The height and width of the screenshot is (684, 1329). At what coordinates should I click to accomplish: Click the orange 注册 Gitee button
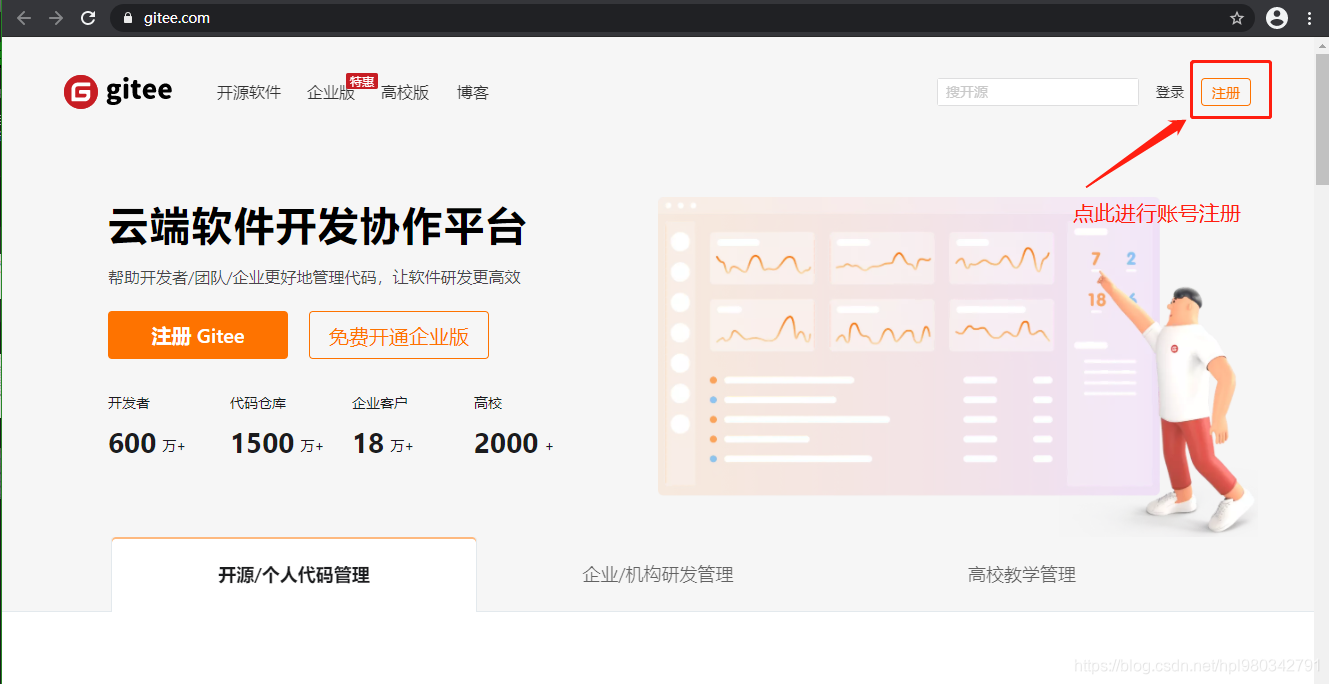point(198,335)
